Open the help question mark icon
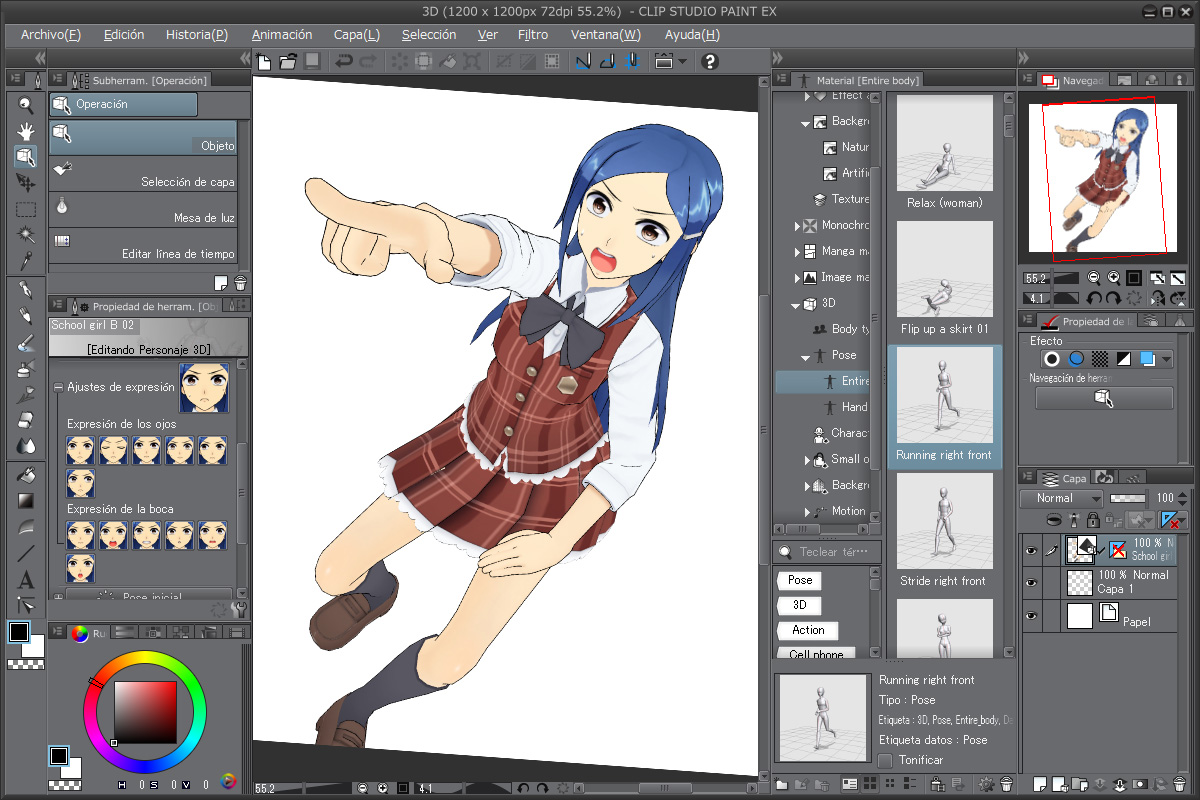This screenshot has width=1200, height=800. [x=710, y=61]
